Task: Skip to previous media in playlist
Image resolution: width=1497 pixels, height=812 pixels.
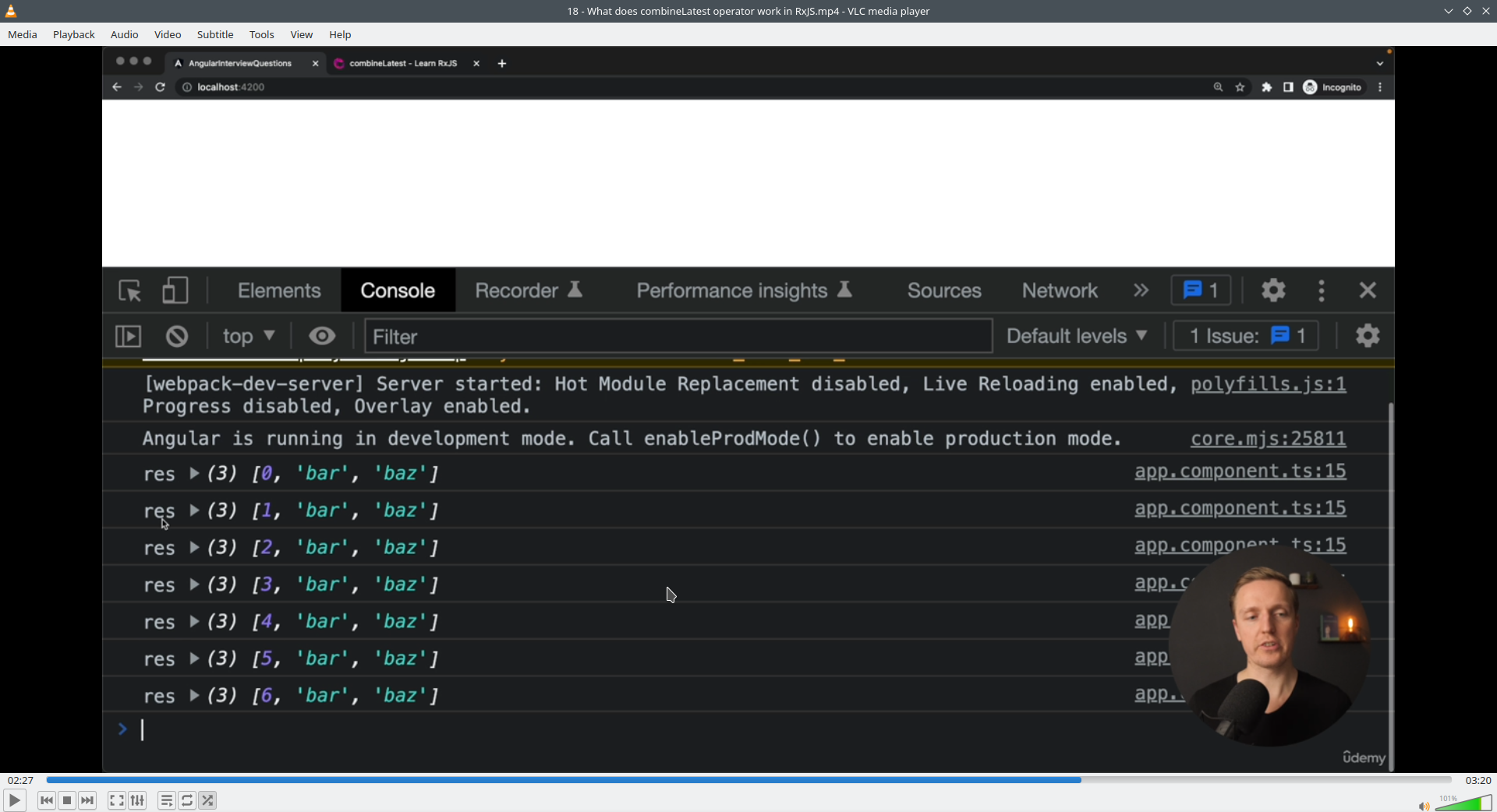Action: tap(47, 800)
